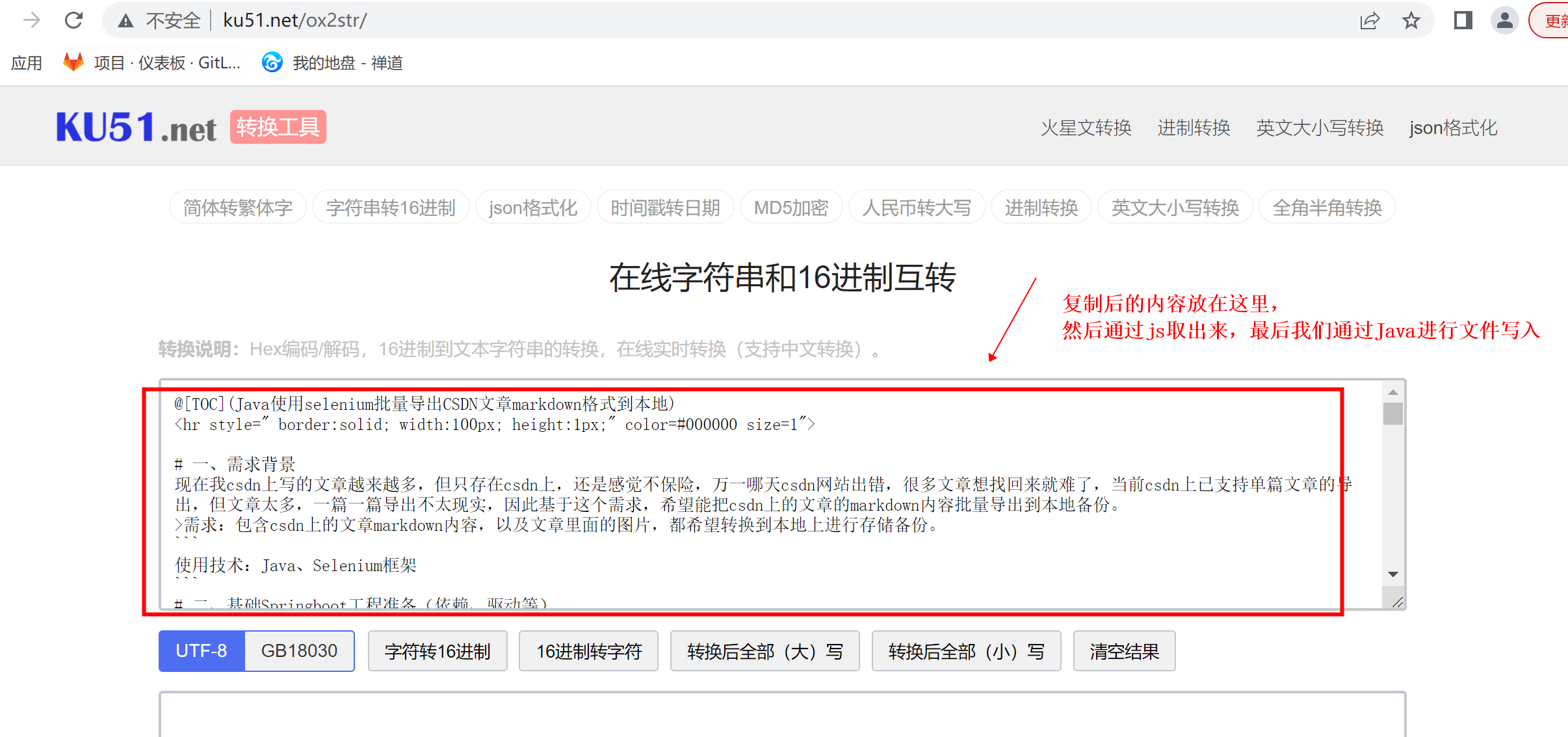Bookmark this page with the star icon
The image size is (1568, 737).
click(1411, 21)
